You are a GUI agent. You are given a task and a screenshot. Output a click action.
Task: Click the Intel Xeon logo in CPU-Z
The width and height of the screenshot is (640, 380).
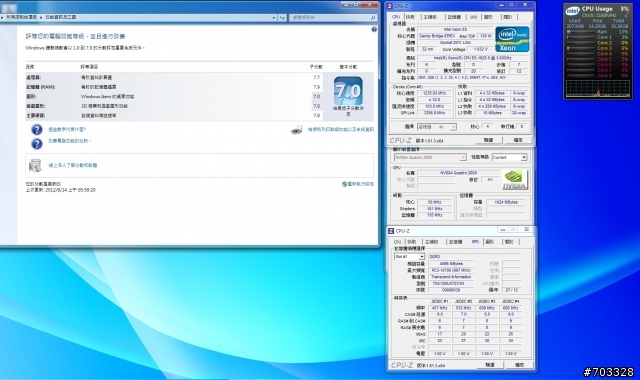[x=512, y=40]
